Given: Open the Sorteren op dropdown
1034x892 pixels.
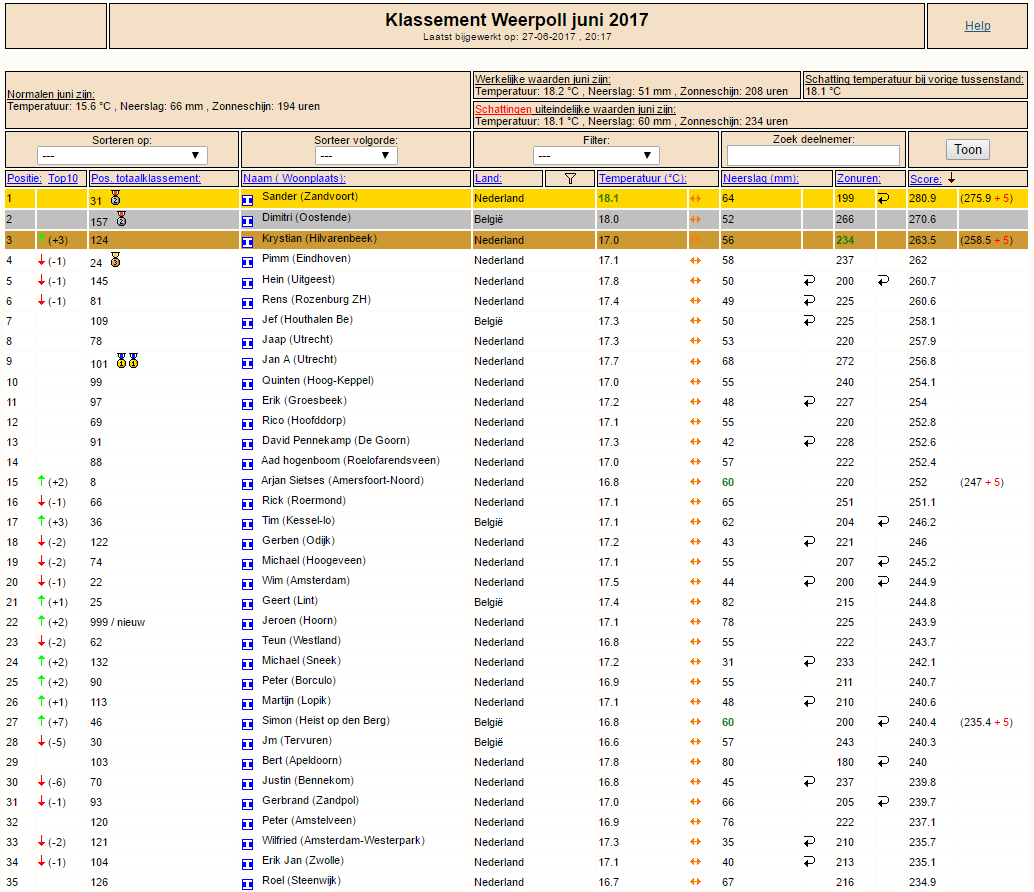Looking at the screenshot, I should click(122, 156).
